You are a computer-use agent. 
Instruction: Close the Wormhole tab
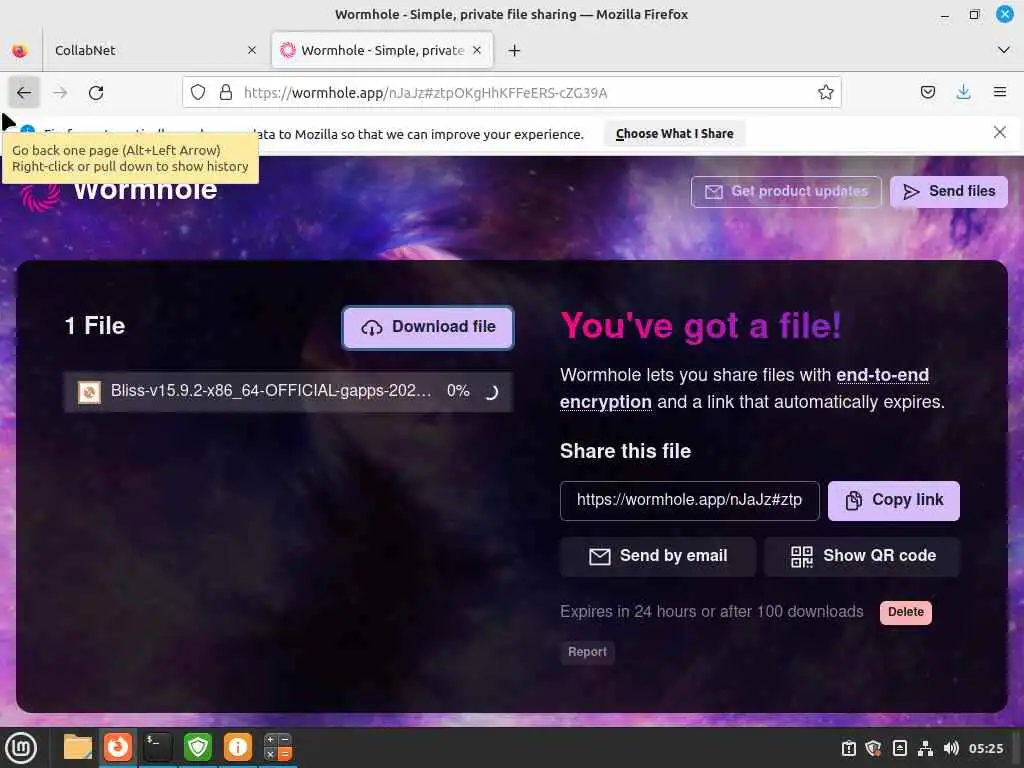[477, 50]
